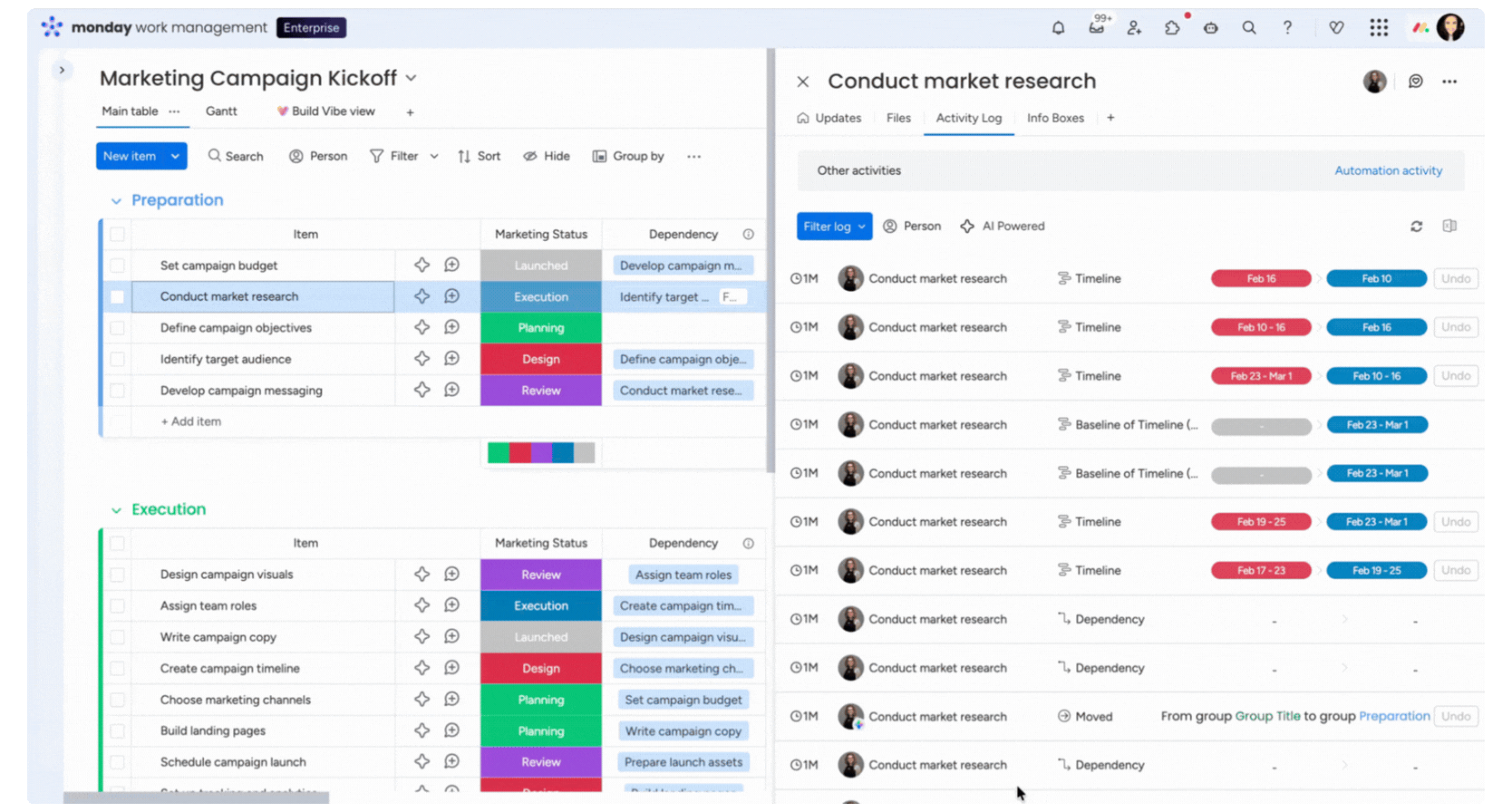Switch to the Gantt view tab
1512x812 pixels.
(x=221, y=111)
